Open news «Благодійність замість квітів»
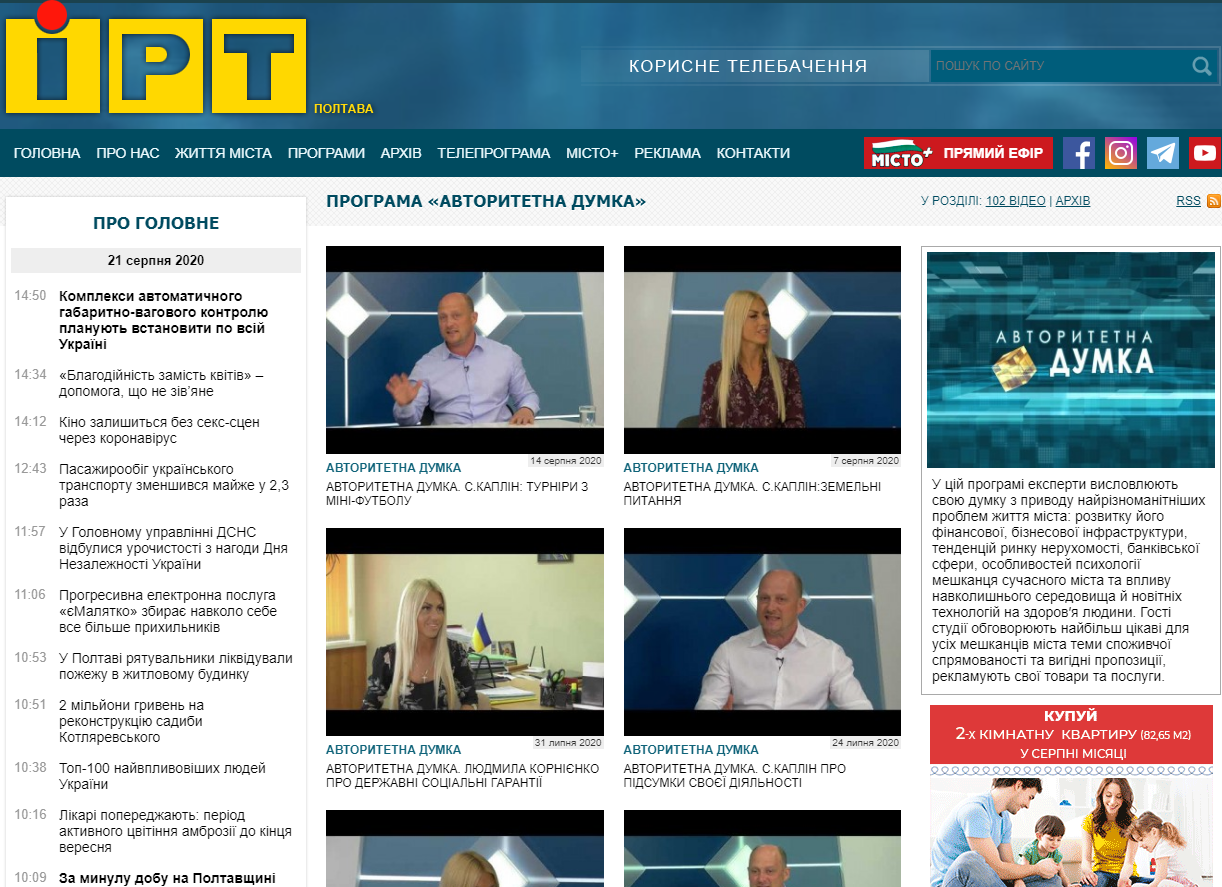The width and height of the screenshot is (1222, 887). tap(161, 383)
